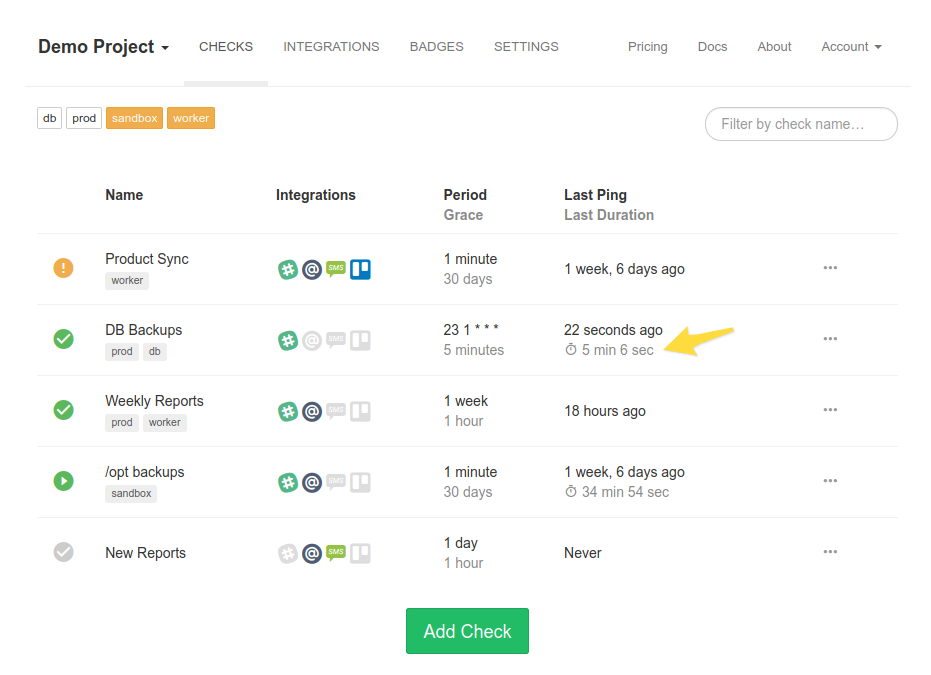The width and height of the screenshot is (931, 675).
Task: Click the orange warning status icon for Product Sync
Action: 63,268
